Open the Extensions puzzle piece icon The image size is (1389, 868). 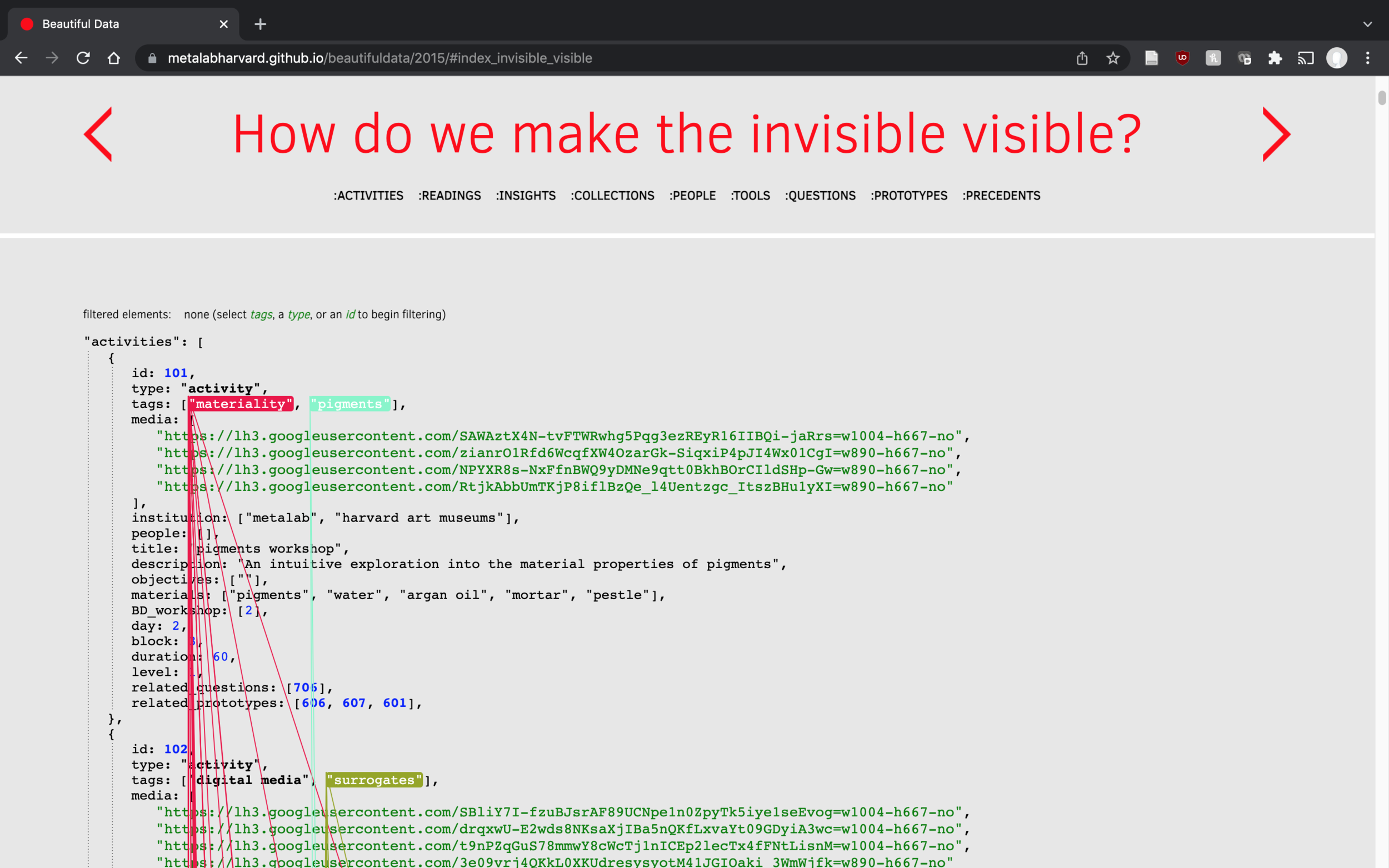[1275, 58]
